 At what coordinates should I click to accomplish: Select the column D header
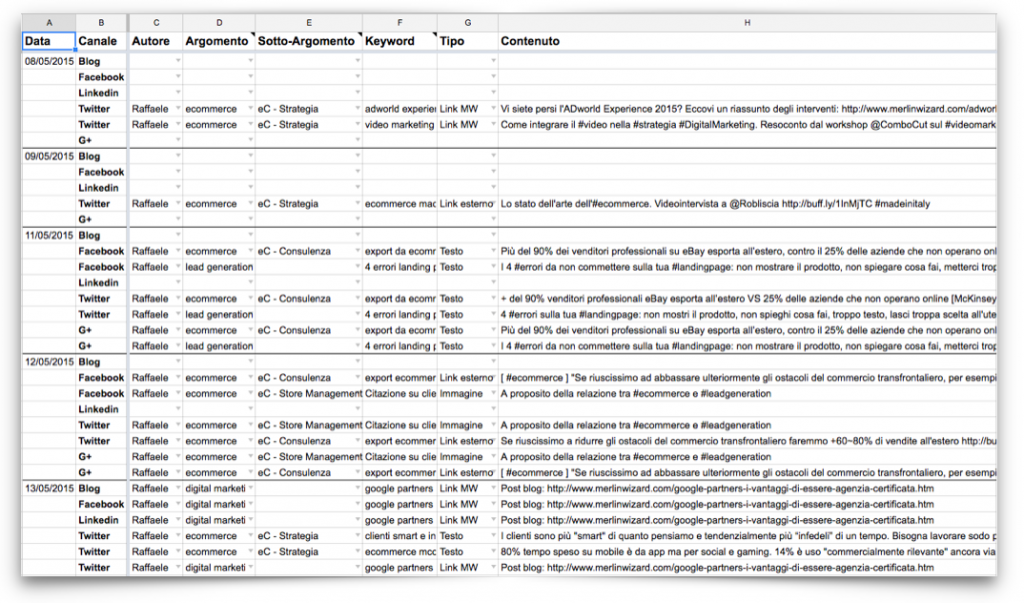[218, 22]
